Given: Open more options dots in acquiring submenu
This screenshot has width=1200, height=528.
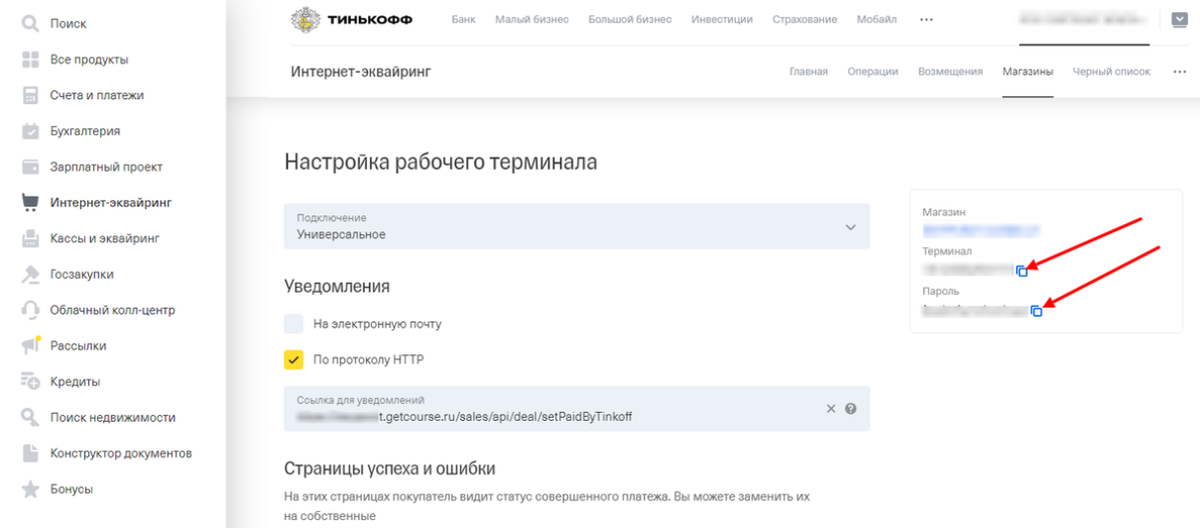Looking at the screenshot, I should coord(1179,72).
